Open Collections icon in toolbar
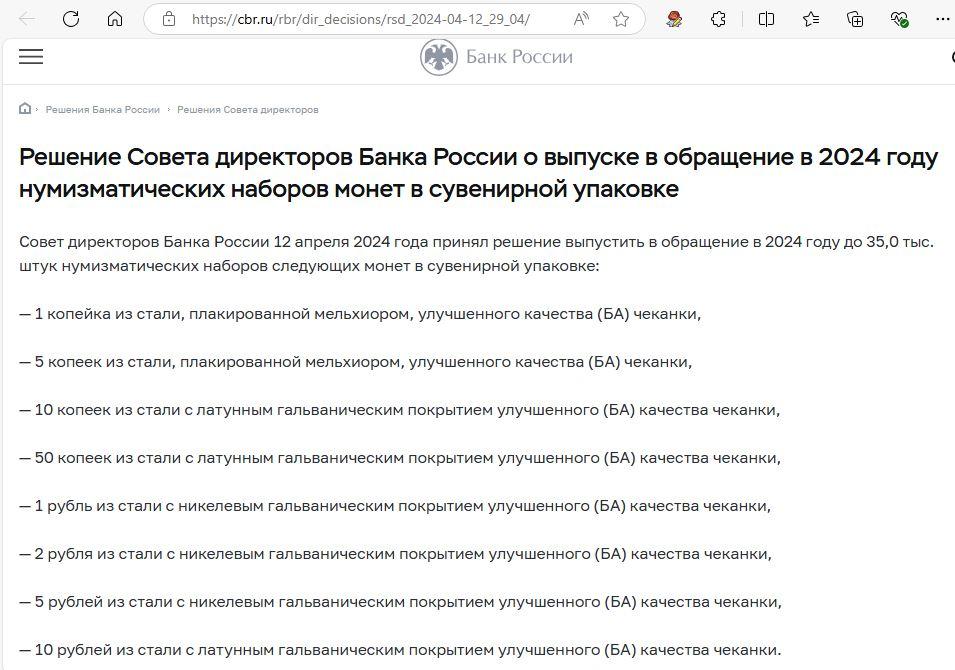Image resolution: width=955 pixels, height=670 pixels. [855, 19]
